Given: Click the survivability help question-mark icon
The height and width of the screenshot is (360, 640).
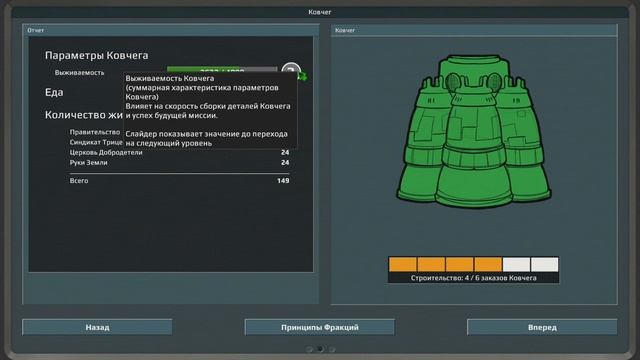Looking at the screenshot, I should pyautogui.click(x=291, y=68).
